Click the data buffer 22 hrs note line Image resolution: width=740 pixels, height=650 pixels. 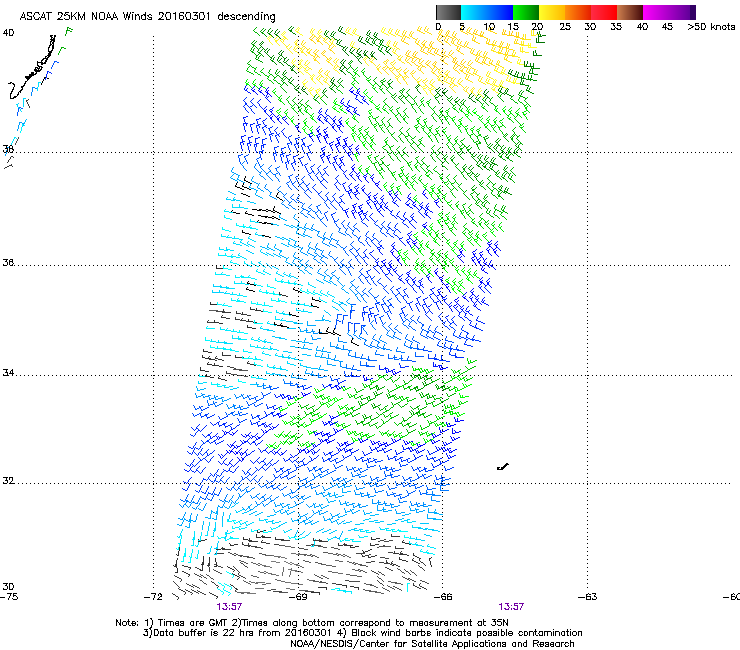tap(362, 633)
